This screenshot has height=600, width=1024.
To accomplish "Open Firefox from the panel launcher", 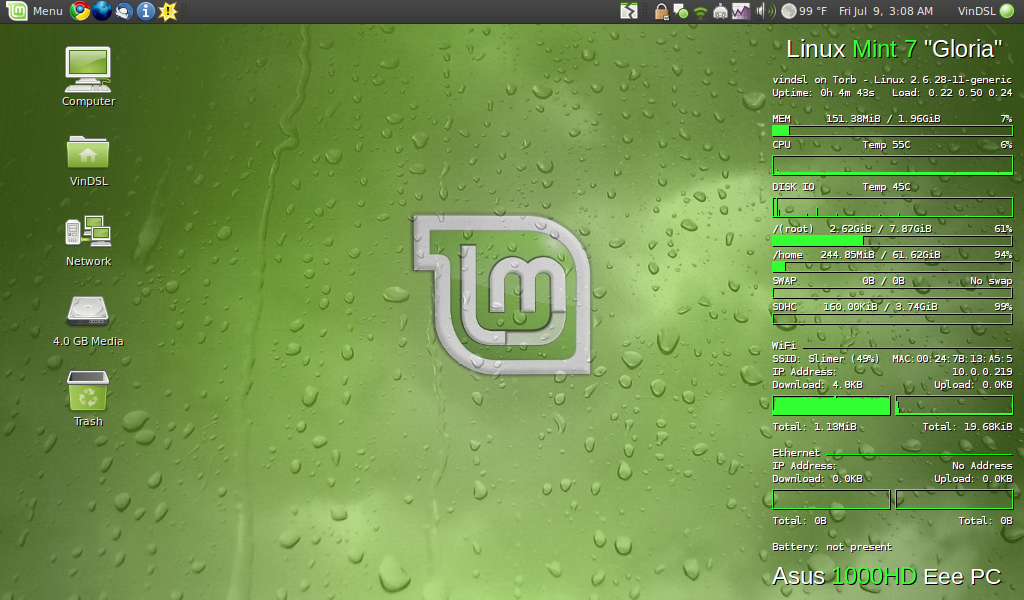I will tap(102, 12).
